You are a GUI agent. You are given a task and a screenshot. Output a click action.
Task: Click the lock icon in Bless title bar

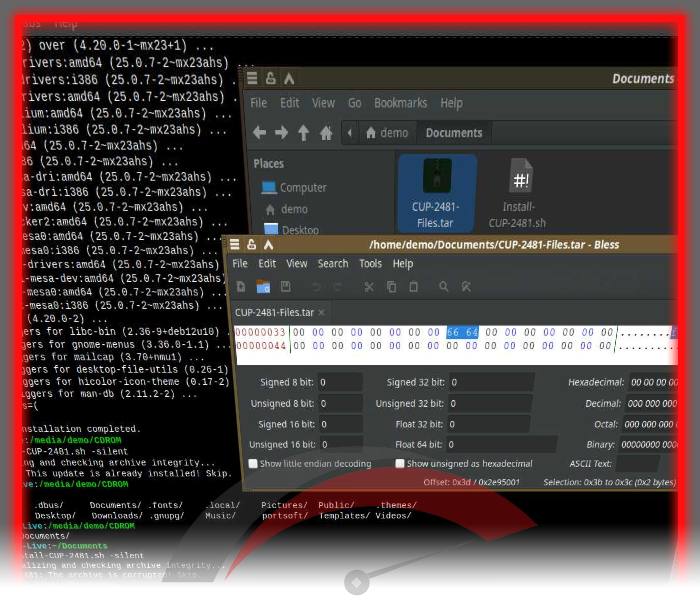(x=252, y=244)
